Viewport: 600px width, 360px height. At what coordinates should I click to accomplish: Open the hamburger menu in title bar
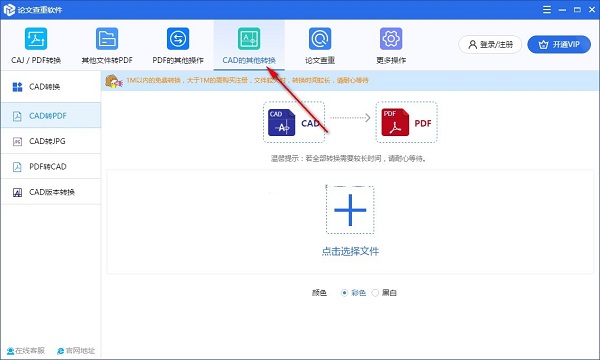547,10
